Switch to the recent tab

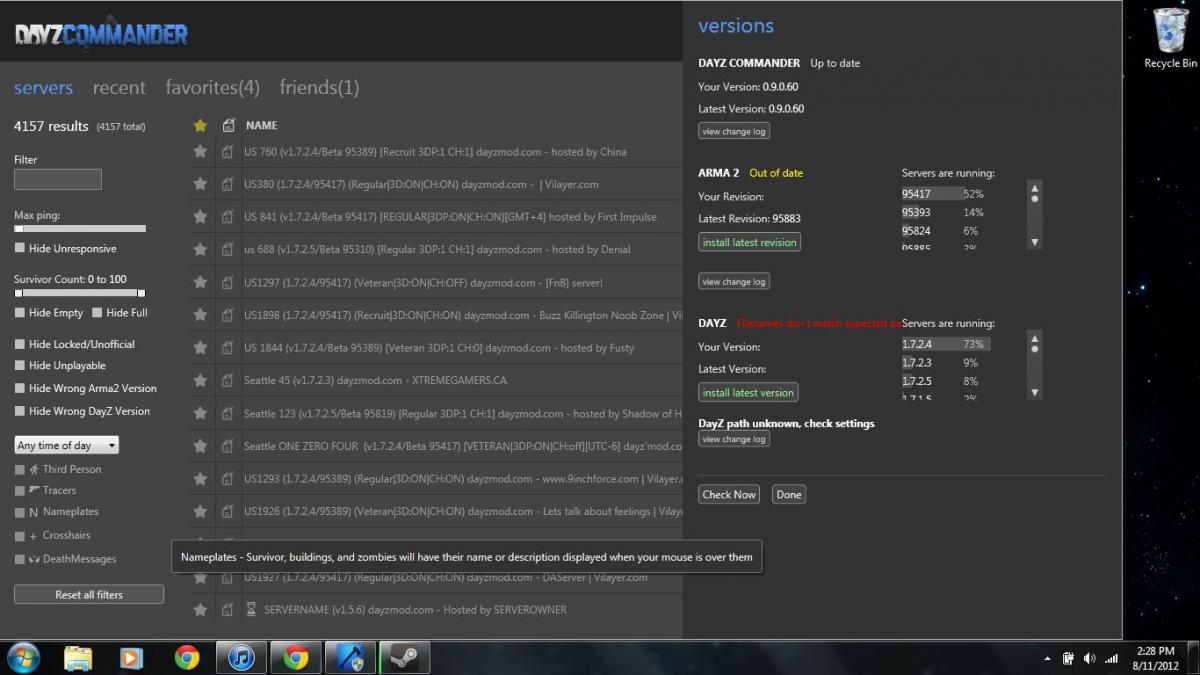pyautogui.click(x=119, y=88)
